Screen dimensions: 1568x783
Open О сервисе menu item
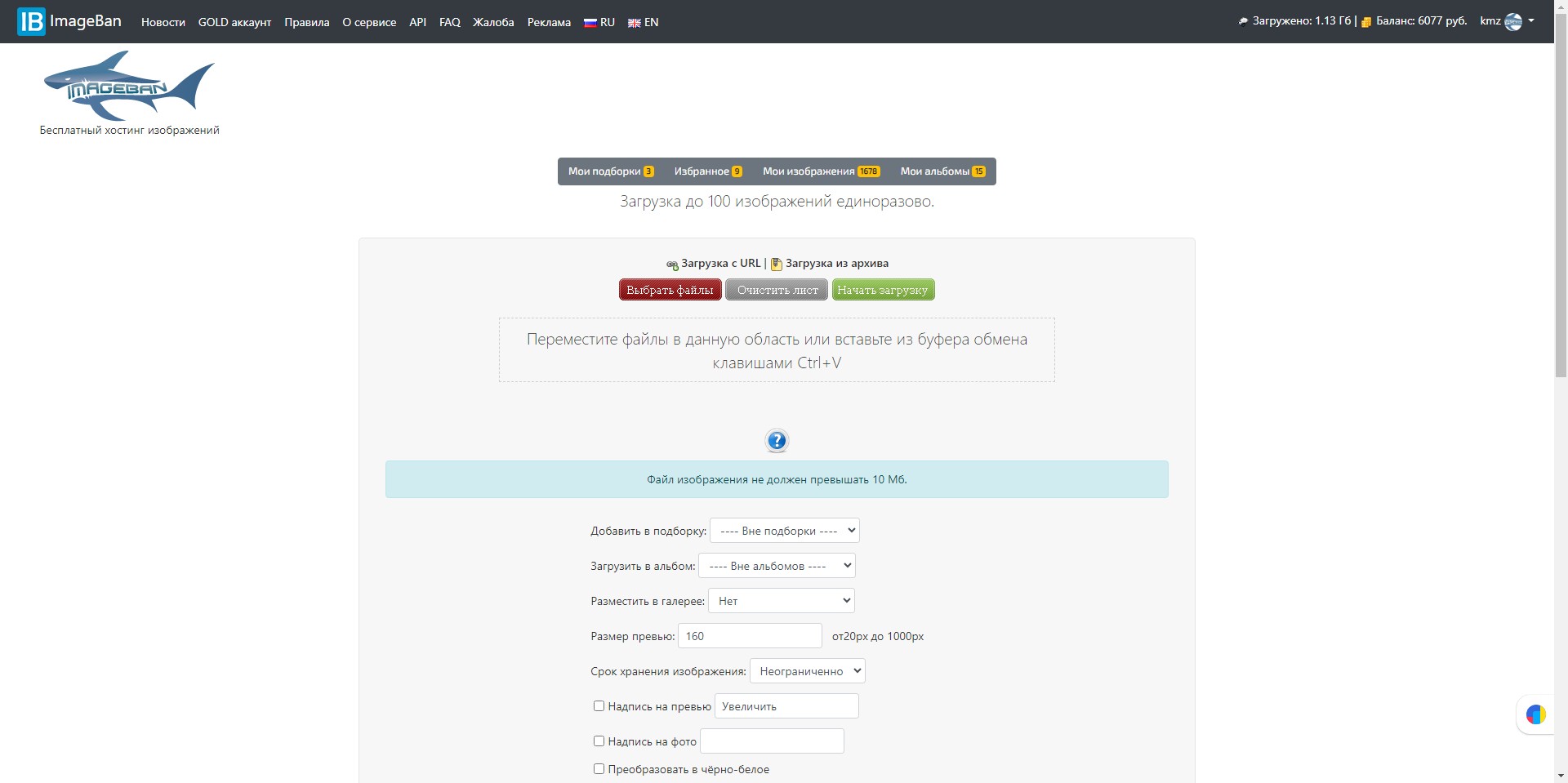[x=369, y=22]
